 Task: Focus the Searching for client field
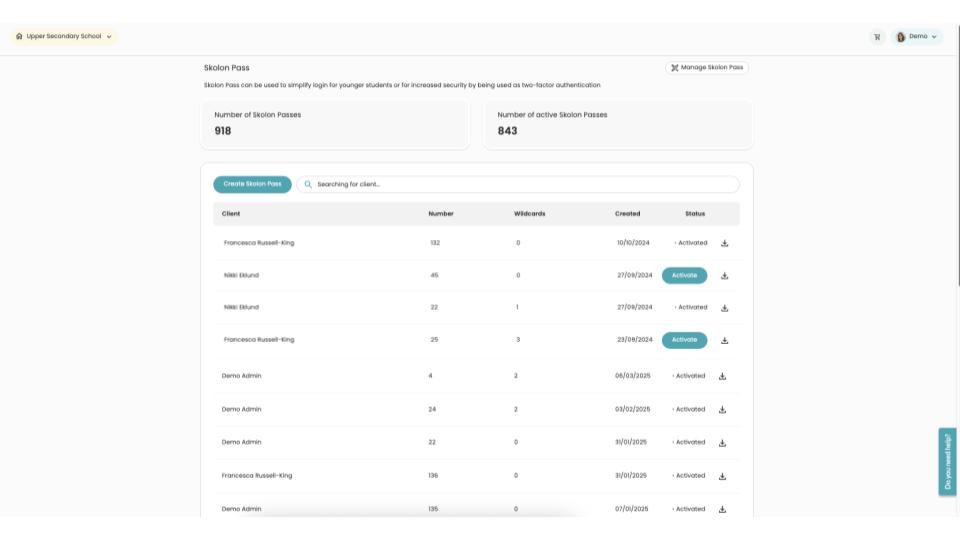coord(520,185)
